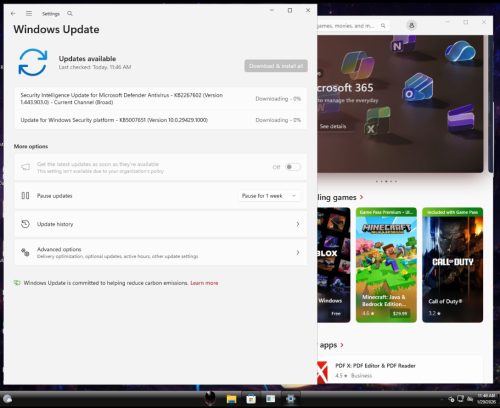This screenshot has width=500, height=408.
Task: Click the Store banner carousel page dots
Action: 386,181
